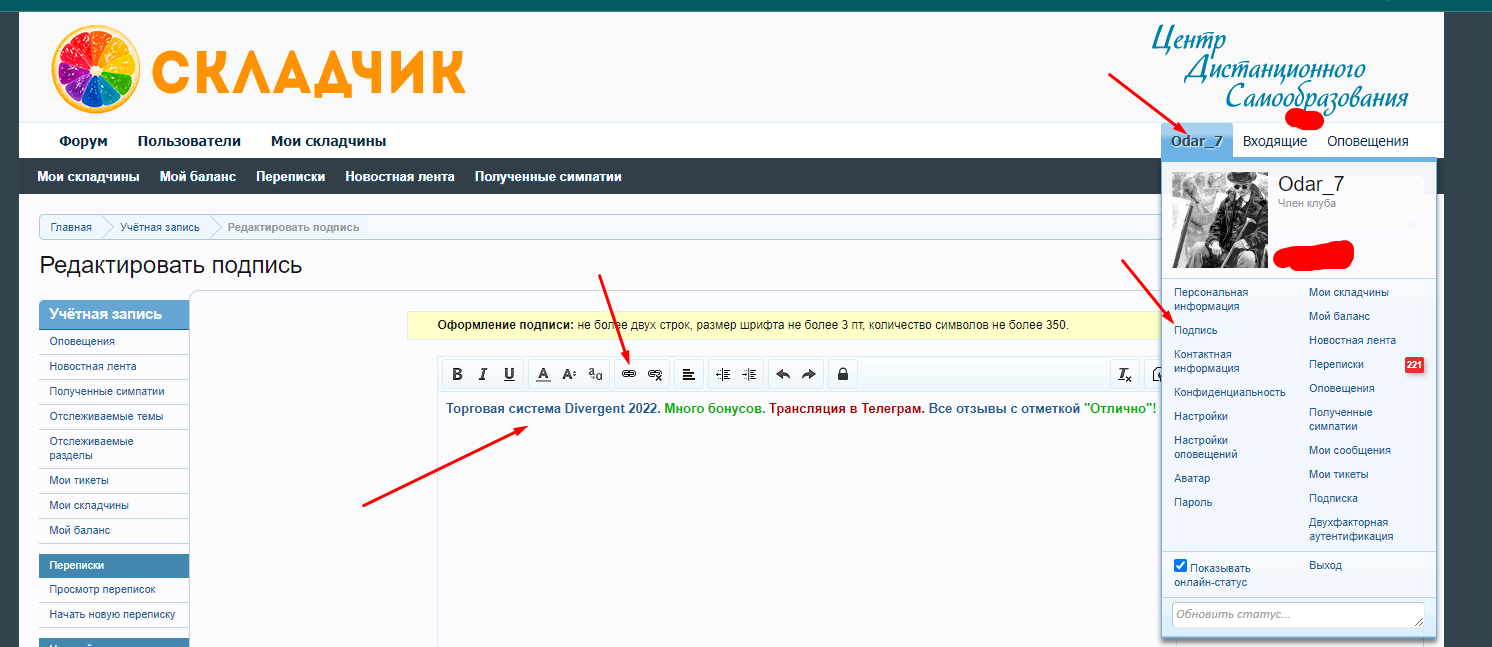Go to Учётная запись breadcrumb
1492x647 pixels.
(159, 227)
